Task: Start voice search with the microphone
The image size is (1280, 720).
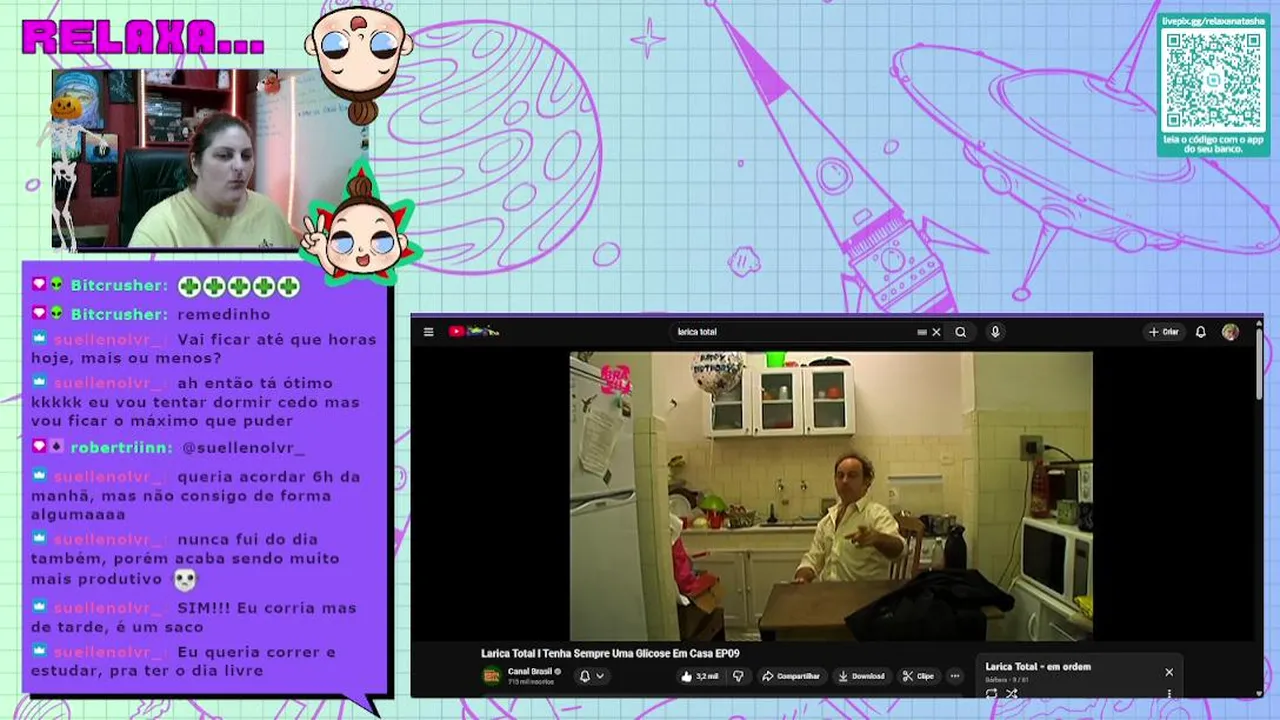Action: pos(995,332)
